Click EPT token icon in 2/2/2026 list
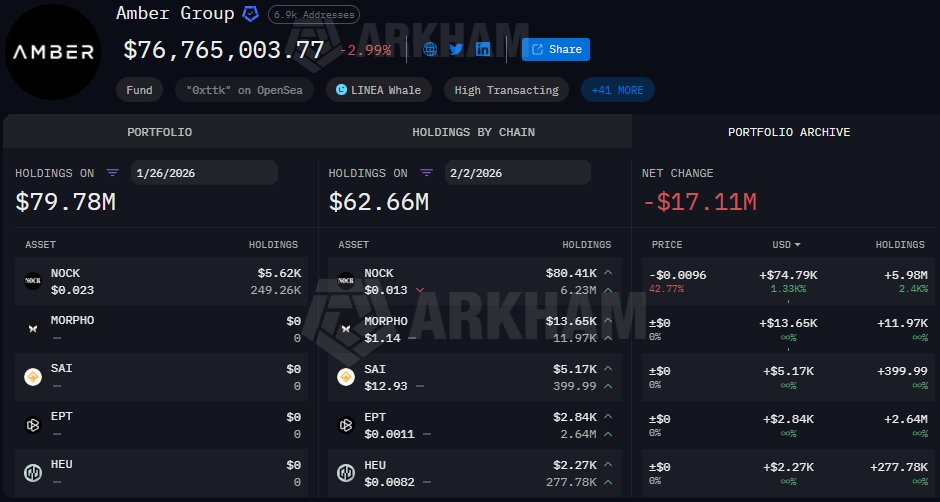 346,425
